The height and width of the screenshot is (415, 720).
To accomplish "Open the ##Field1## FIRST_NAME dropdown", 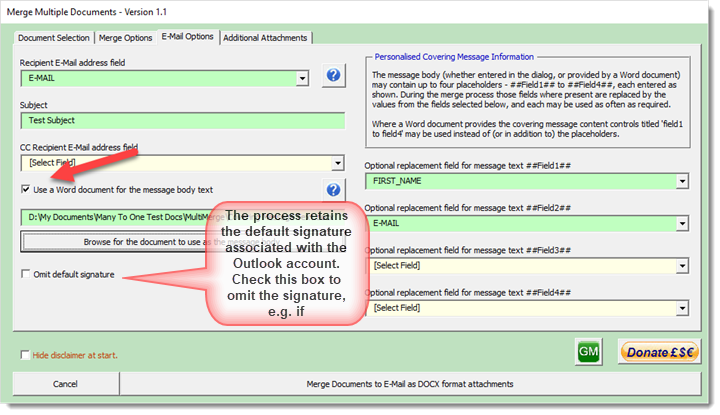I will point(682,181).
